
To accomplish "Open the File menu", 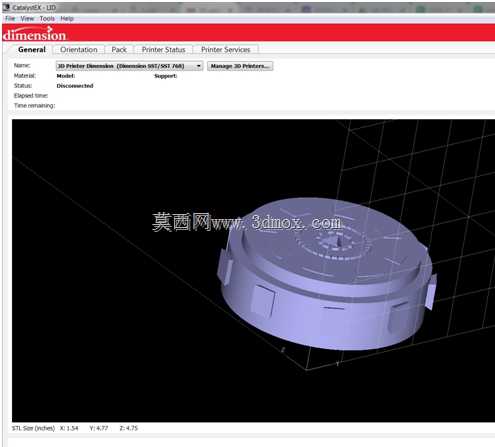I will (10, 19).
